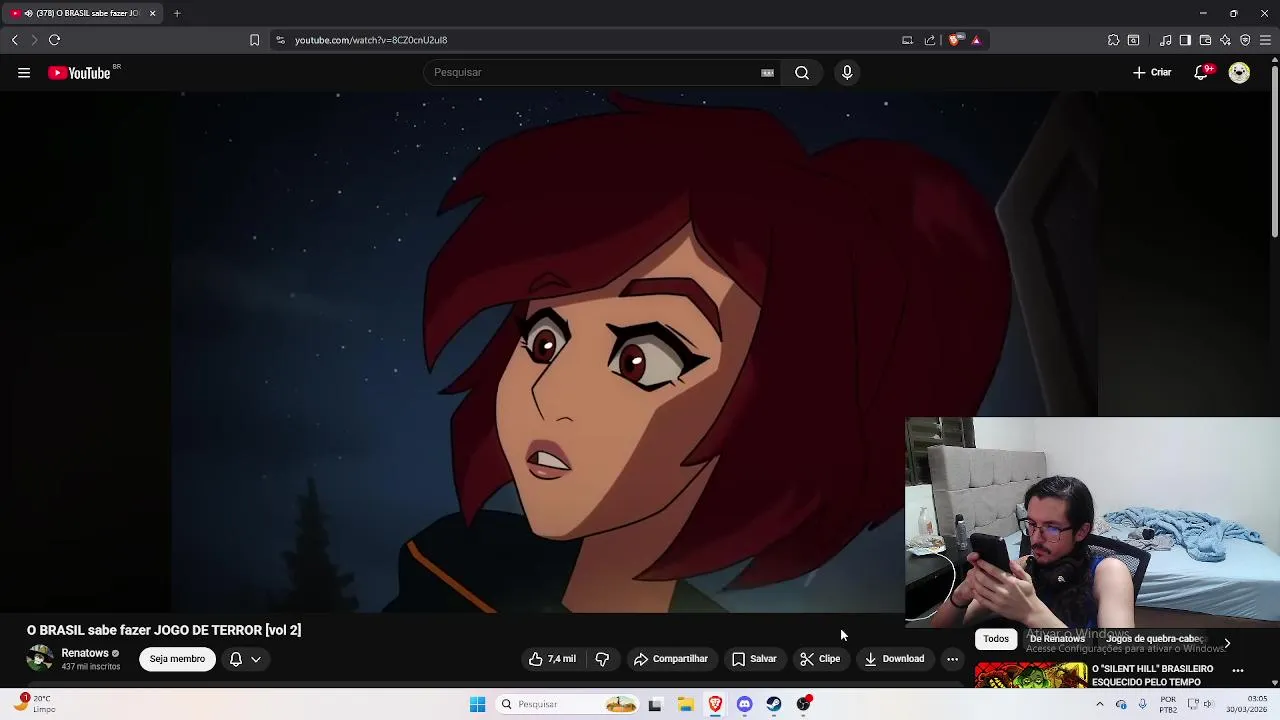Open options for the Silent Hill brasileiro video

[x=1238, y=671]
